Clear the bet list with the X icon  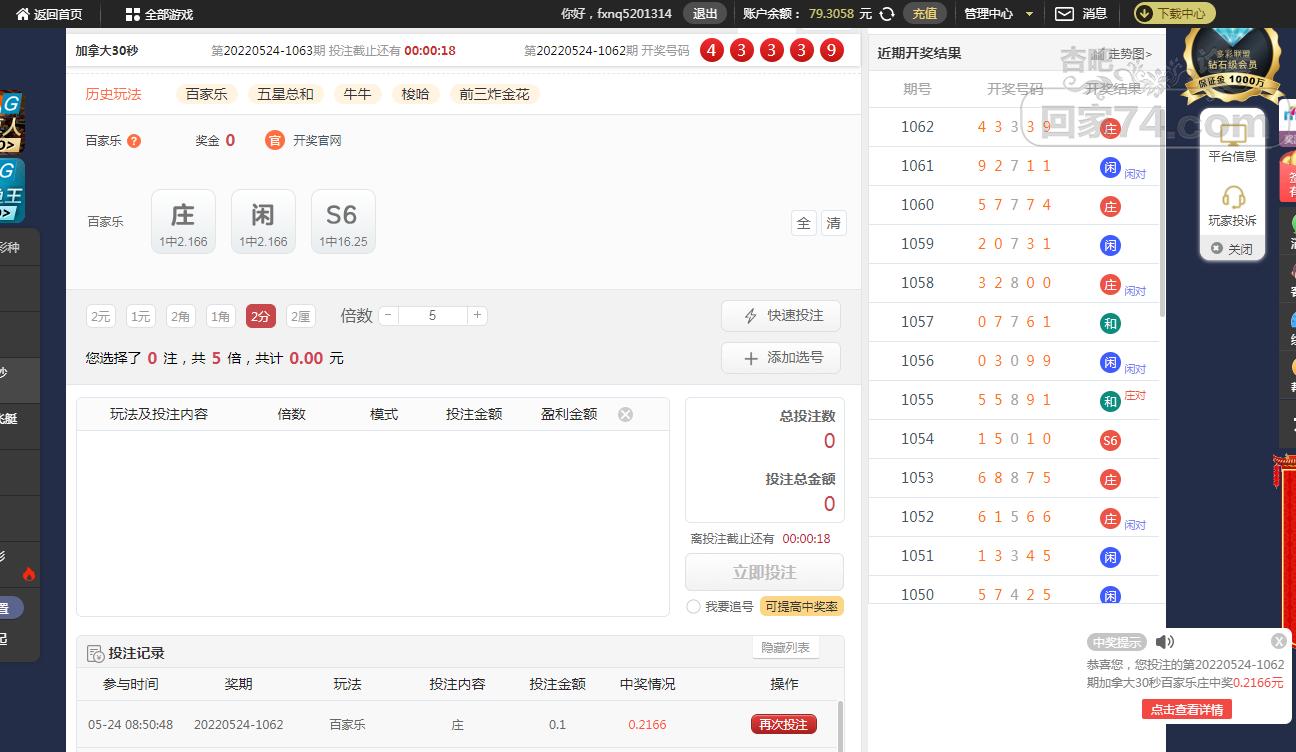(x=625, y=414)
